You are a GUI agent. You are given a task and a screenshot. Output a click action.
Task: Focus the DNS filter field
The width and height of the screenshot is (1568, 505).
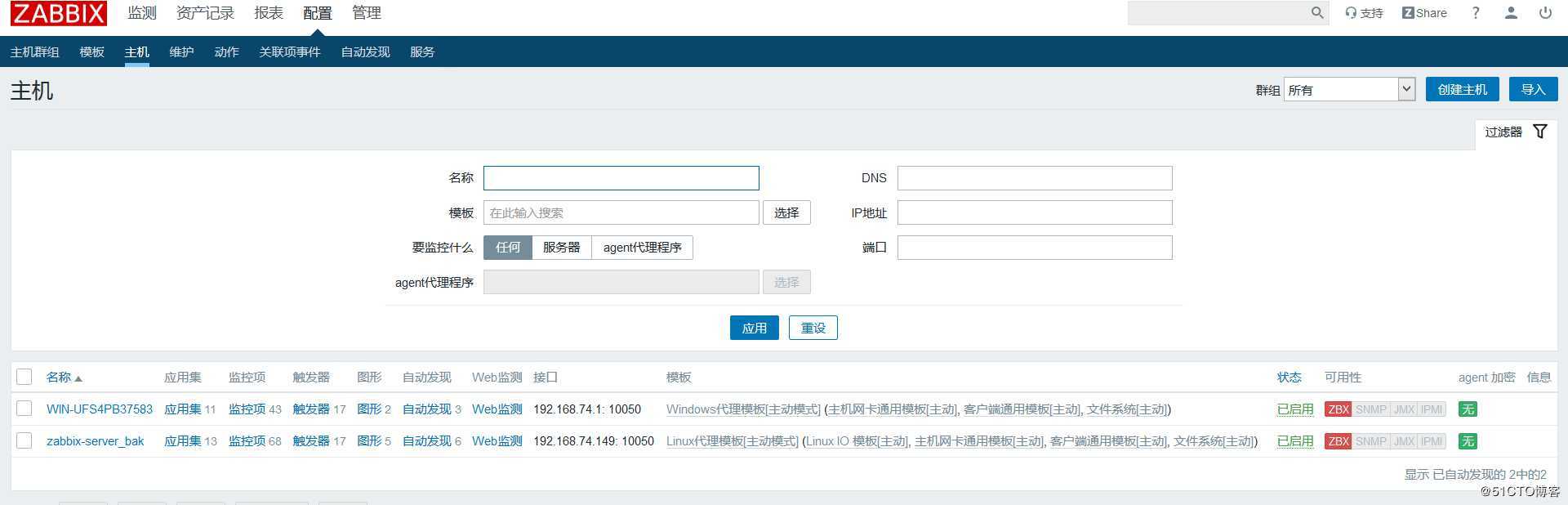pyautogui.click(x=1035, y=178)
